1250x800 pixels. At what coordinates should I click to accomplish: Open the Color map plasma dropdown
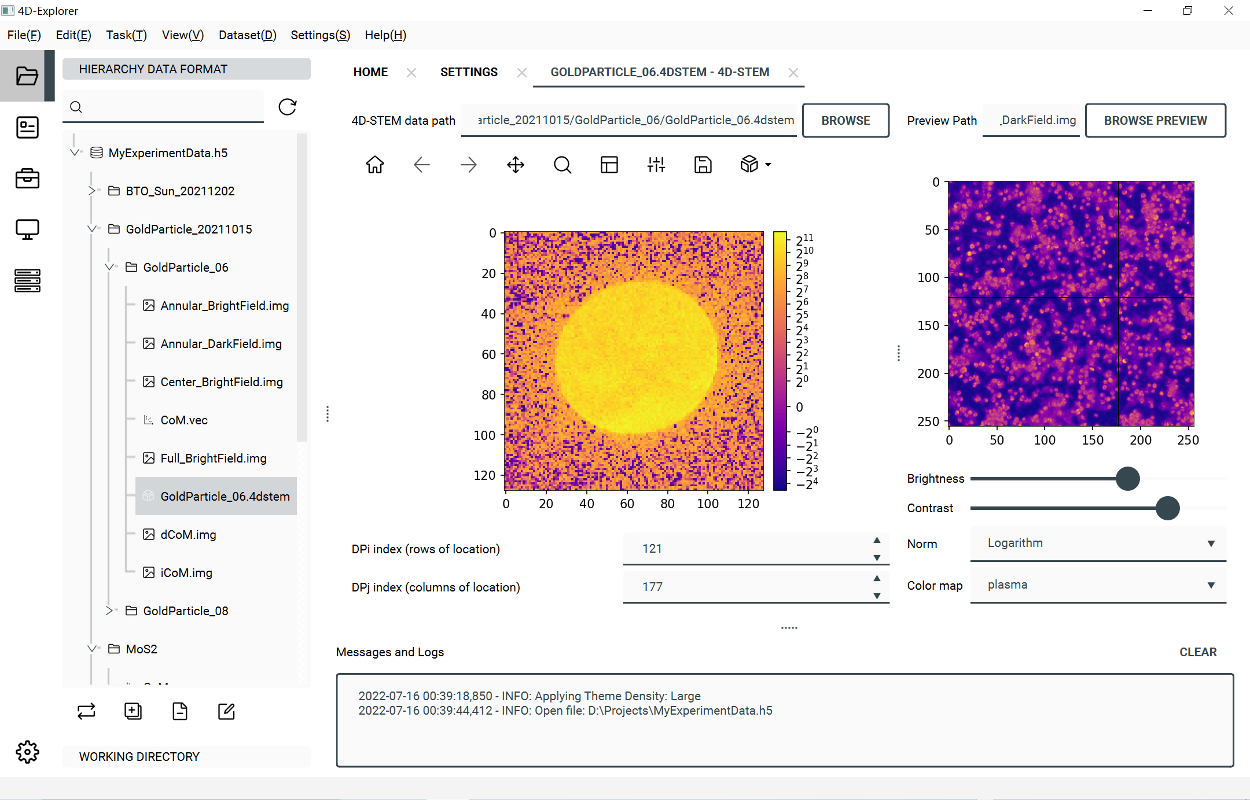pos(1097,585)
